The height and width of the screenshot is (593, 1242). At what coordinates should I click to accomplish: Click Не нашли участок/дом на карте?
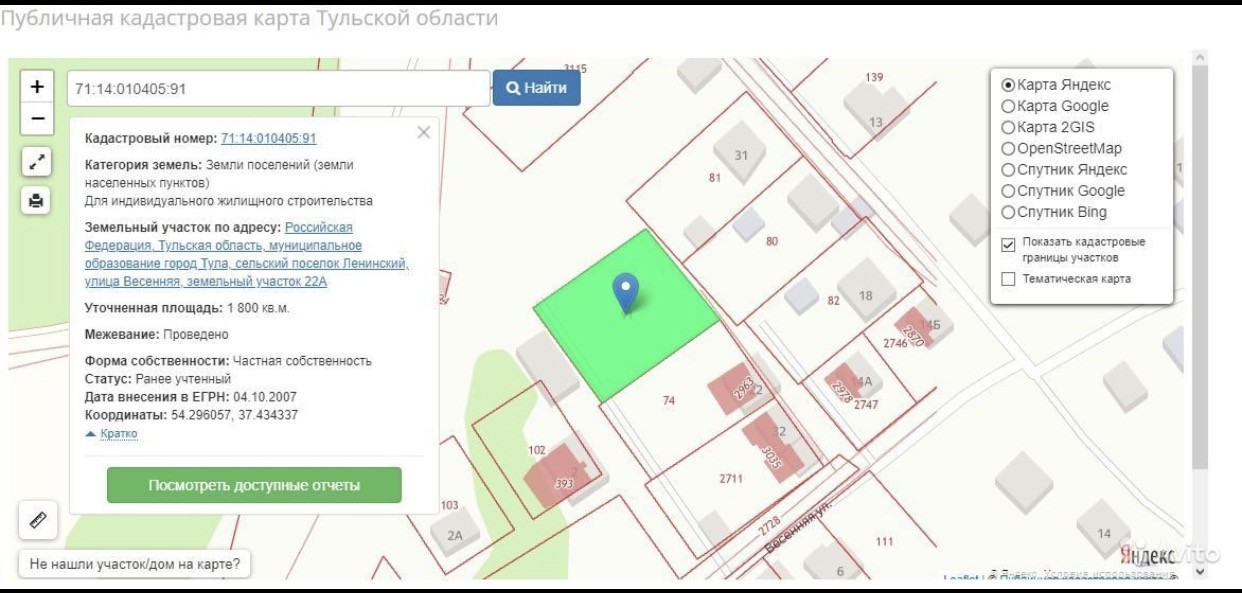tap(135, 564)
